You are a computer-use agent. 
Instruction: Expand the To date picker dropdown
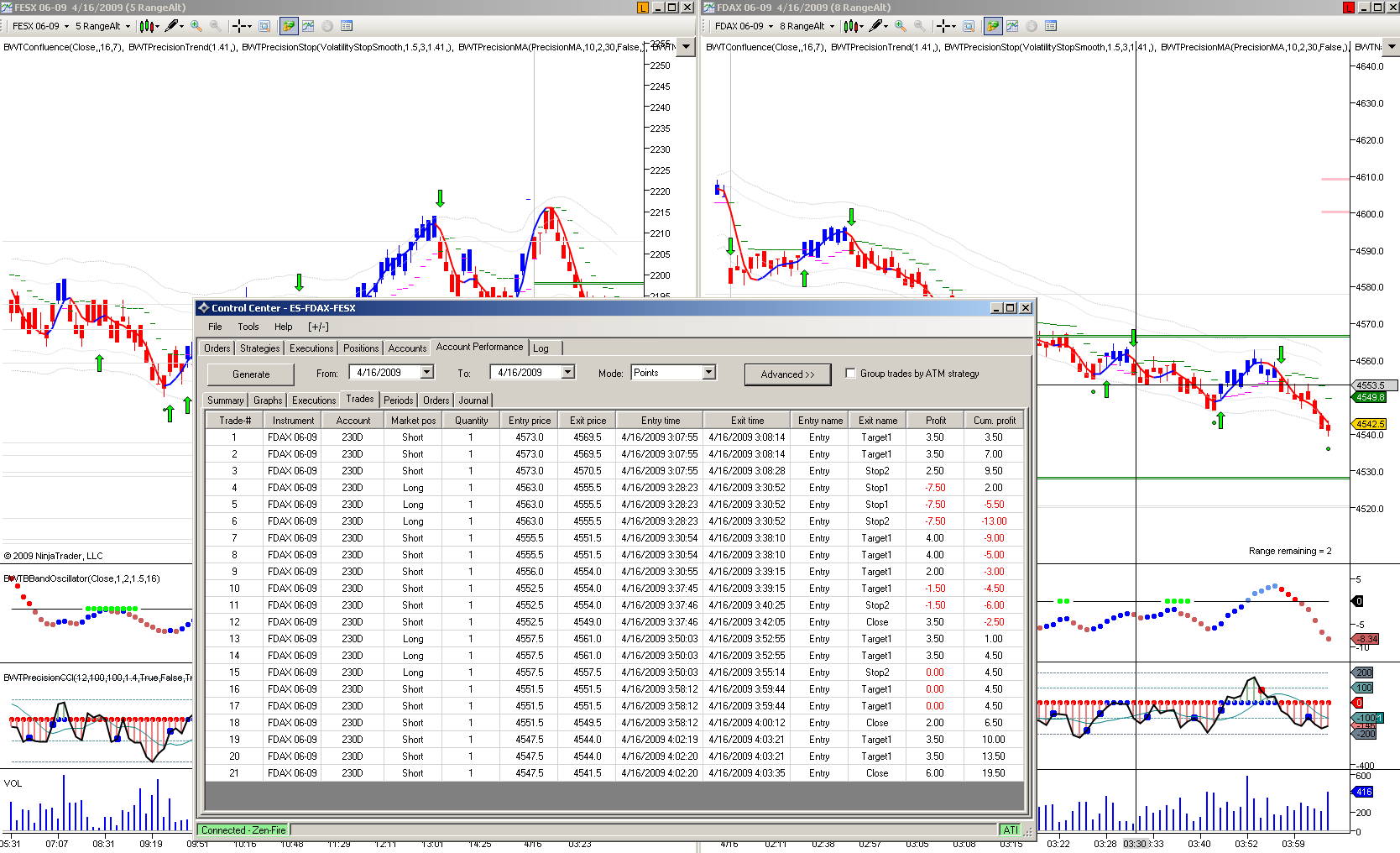coord(567,372)
